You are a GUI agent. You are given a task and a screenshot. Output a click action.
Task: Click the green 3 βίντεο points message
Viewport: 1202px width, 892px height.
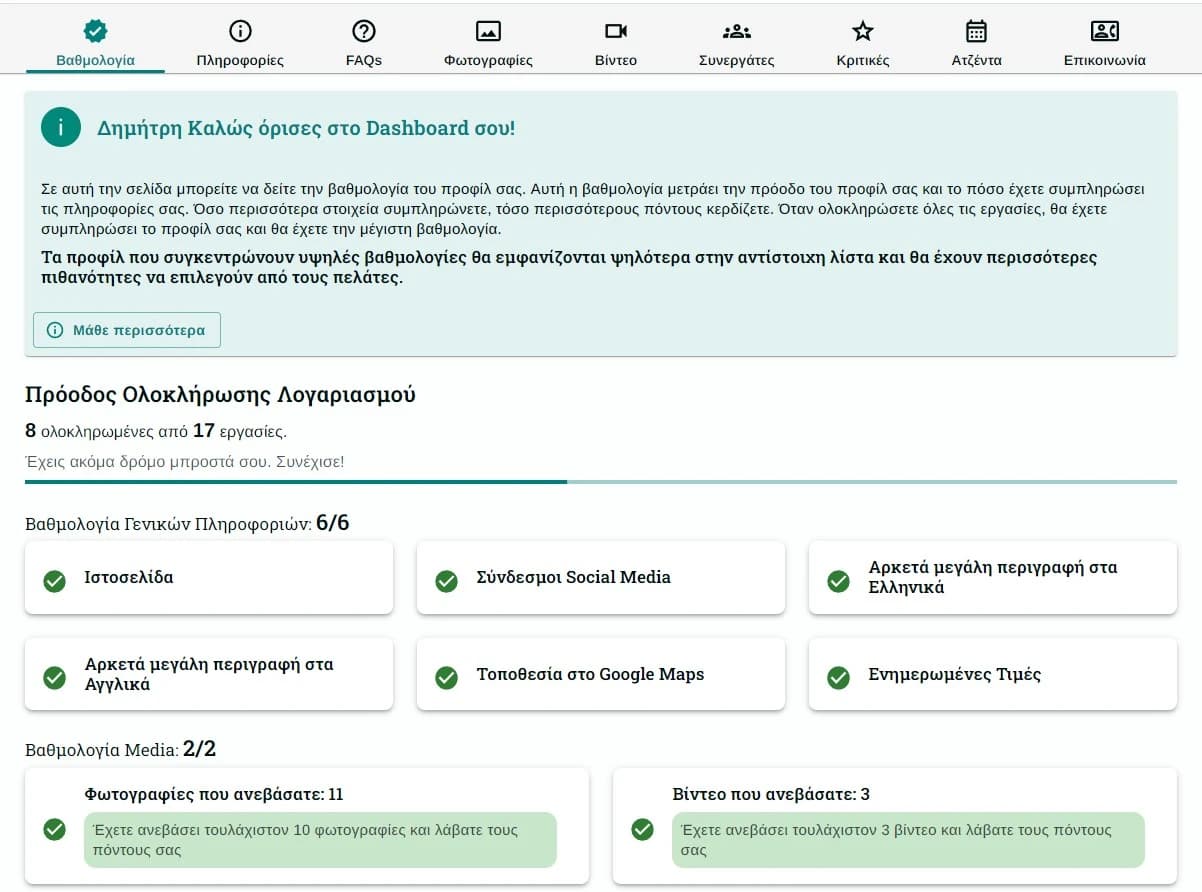click(x=909, y=840)
